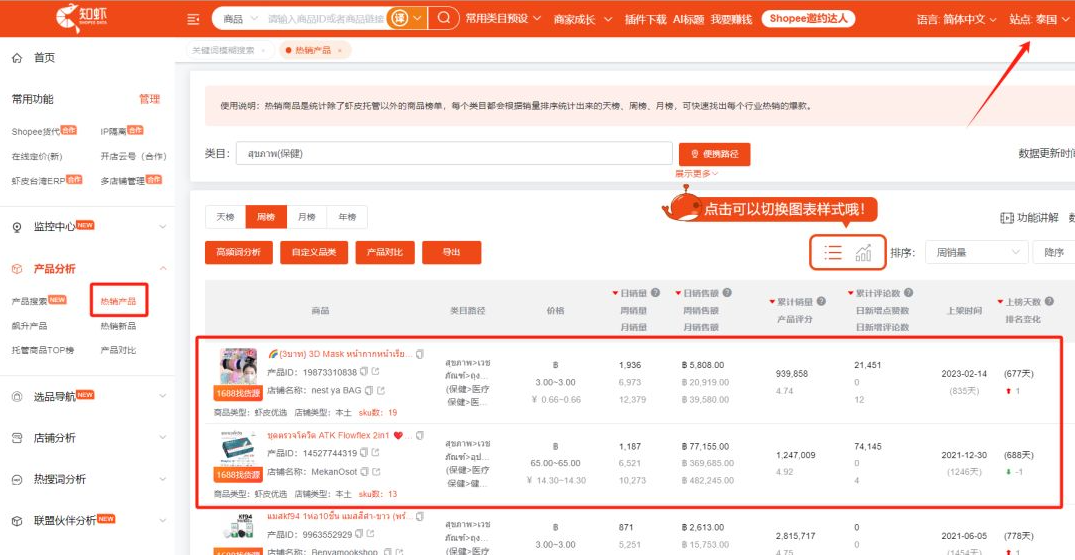Click 管理 link beside 常用功能

[149, 99]
